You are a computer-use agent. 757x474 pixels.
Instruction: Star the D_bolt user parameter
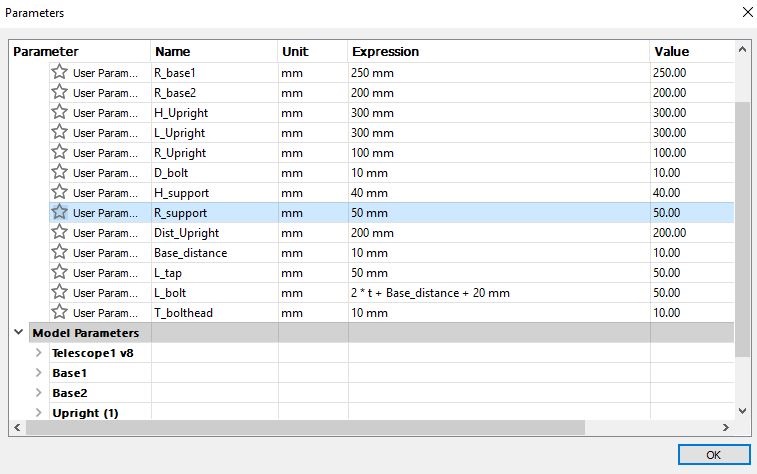59,172
